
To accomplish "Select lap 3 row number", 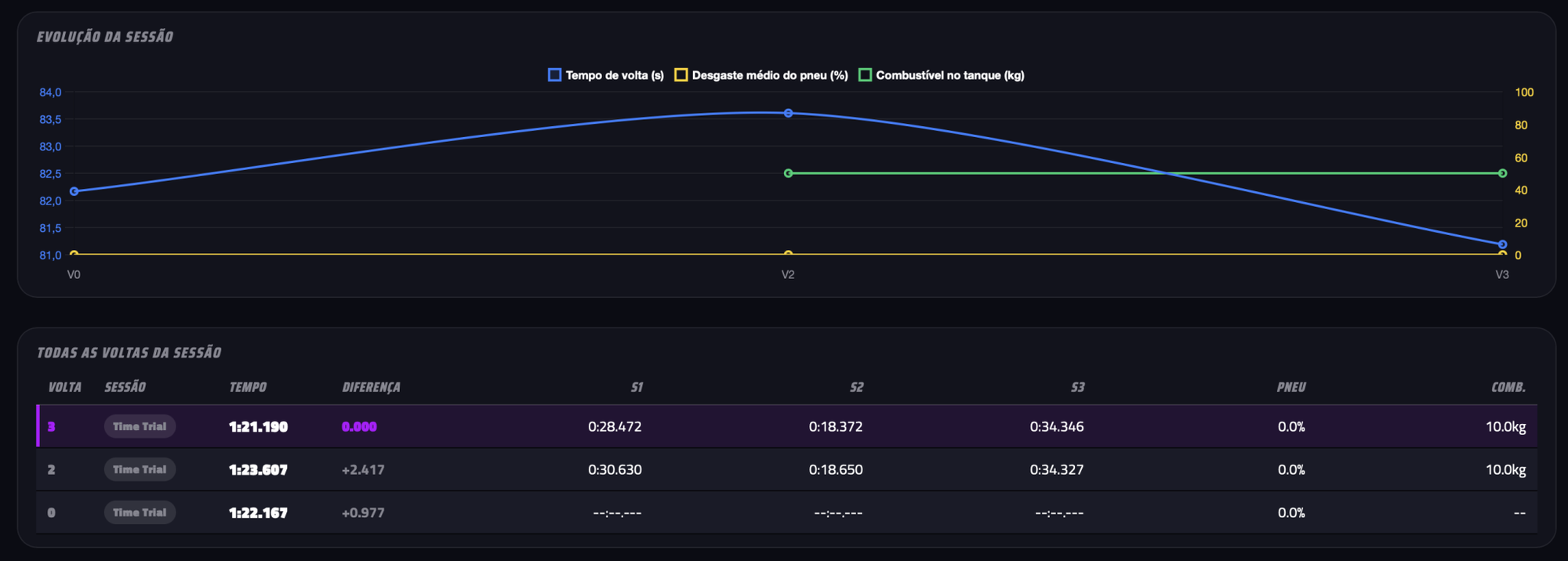I will pos(51,427).
